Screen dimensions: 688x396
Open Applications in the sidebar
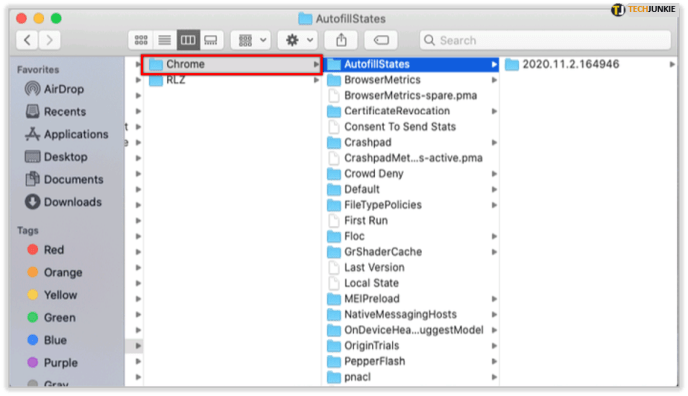click(x=66, y=134)
